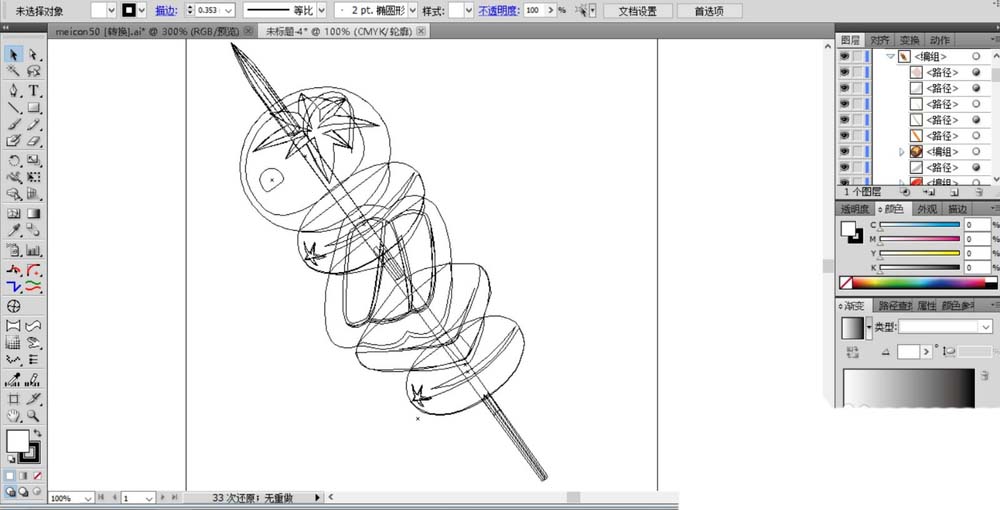Open the 样式 style dropdown
The height and width of the screenshot is (510, 1000).
click(x=469, y=10)
